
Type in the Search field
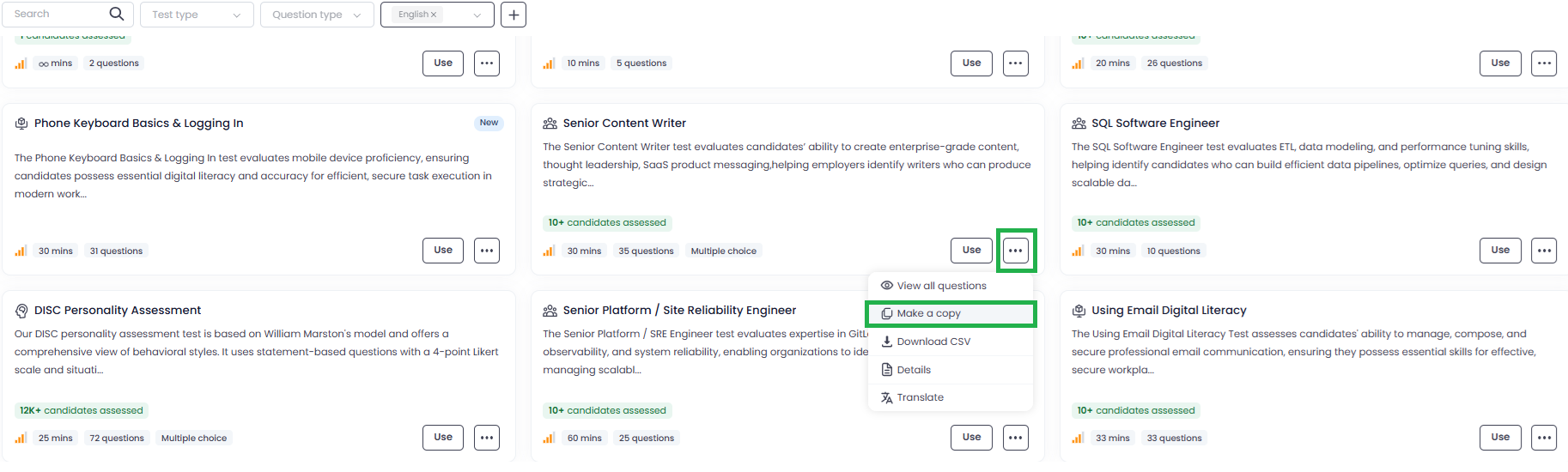coord(56,14)
